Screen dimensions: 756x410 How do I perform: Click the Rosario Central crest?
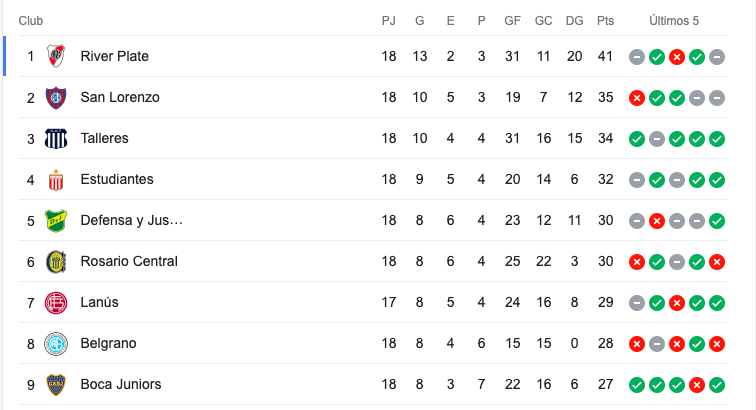pos(56,262)
